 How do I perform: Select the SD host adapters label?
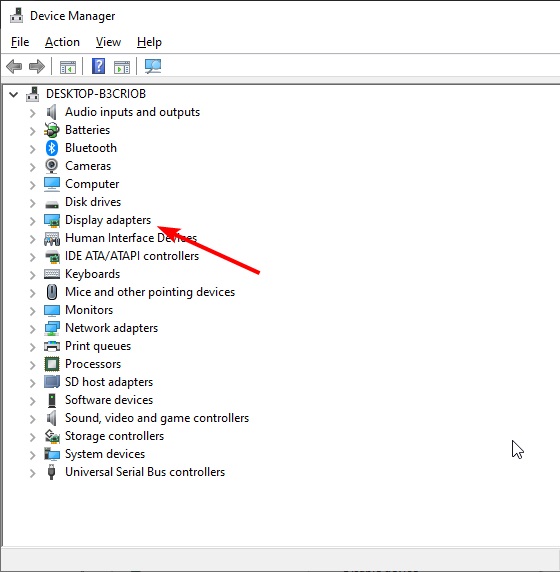pos(109,382)
